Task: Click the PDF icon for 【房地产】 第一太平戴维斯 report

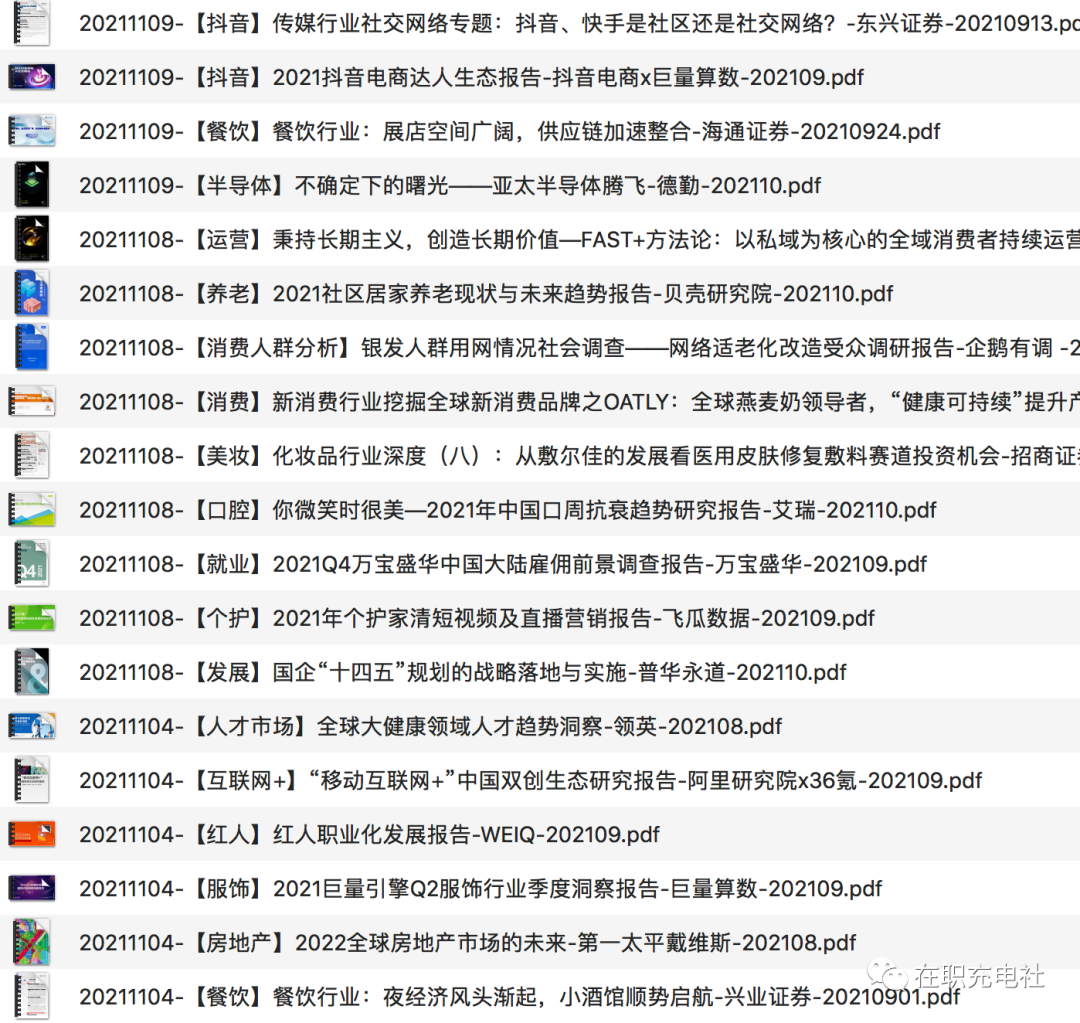Action: [32, 942]
